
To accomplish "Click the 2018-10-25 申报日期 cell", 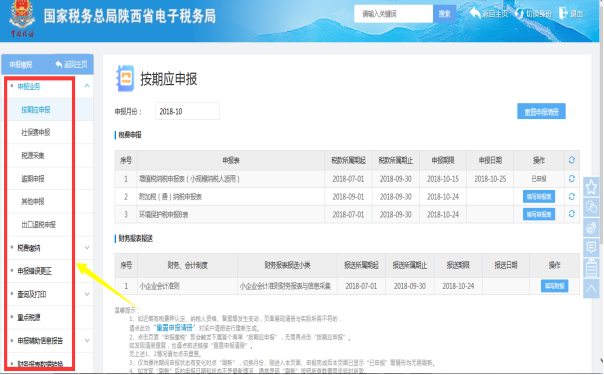I will click(x=490, y=179).
